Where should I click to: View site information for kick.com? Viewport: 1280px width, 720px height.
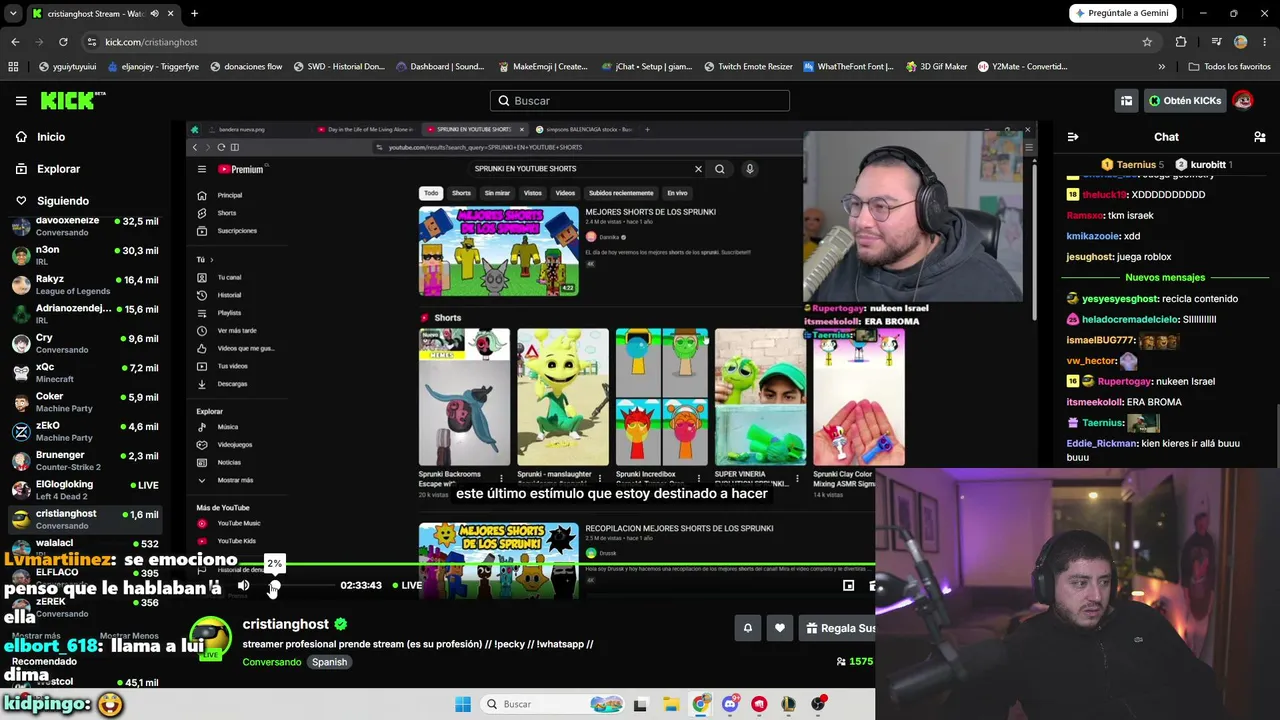pos(92,42)
